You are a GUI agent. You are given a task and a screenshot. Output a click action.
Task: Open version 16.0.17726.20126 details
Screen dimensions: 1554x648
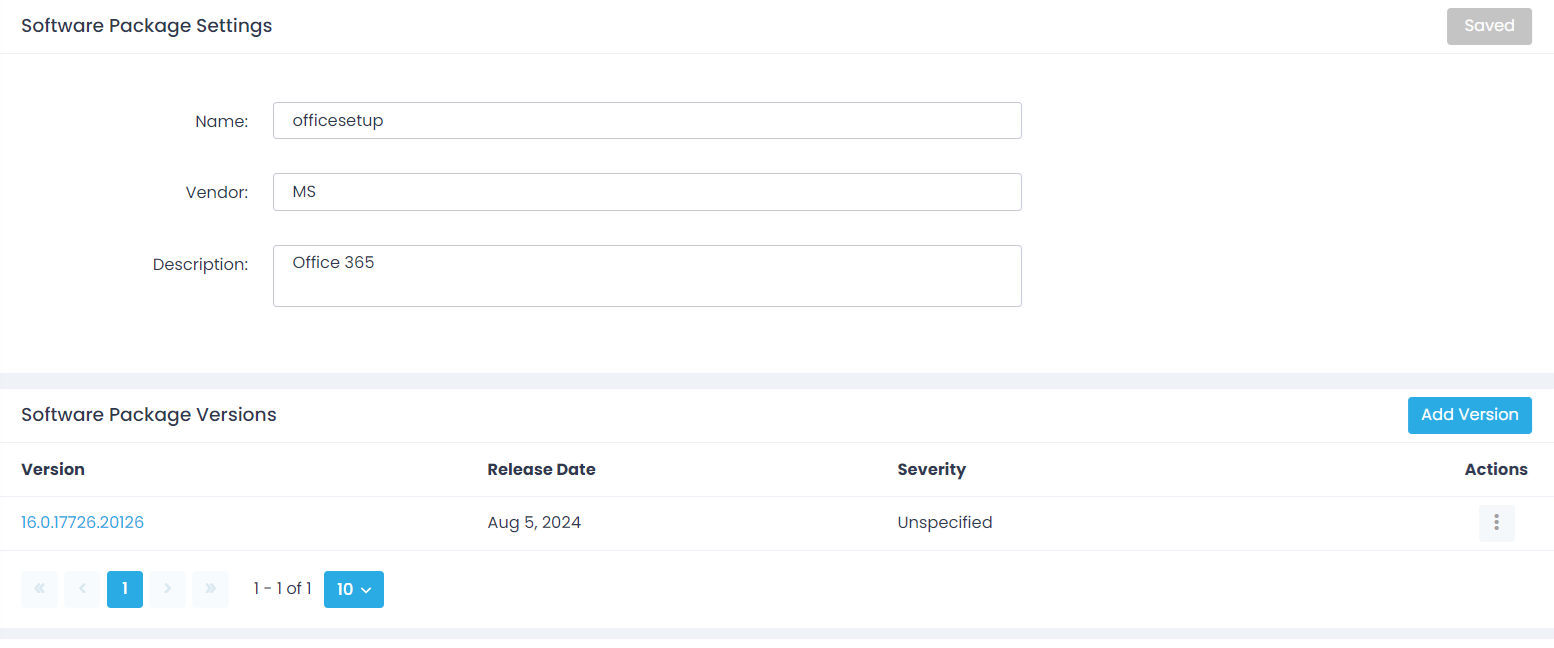coord(83,522)
